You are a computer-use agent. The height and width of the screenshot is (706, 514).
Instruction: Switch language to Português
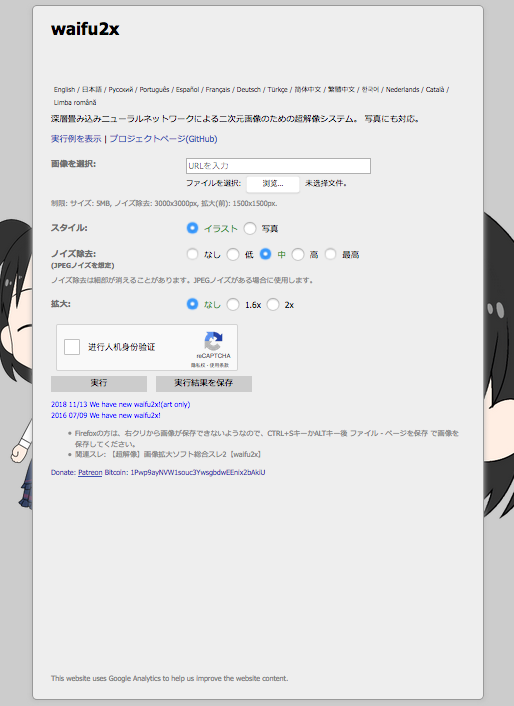154,90
